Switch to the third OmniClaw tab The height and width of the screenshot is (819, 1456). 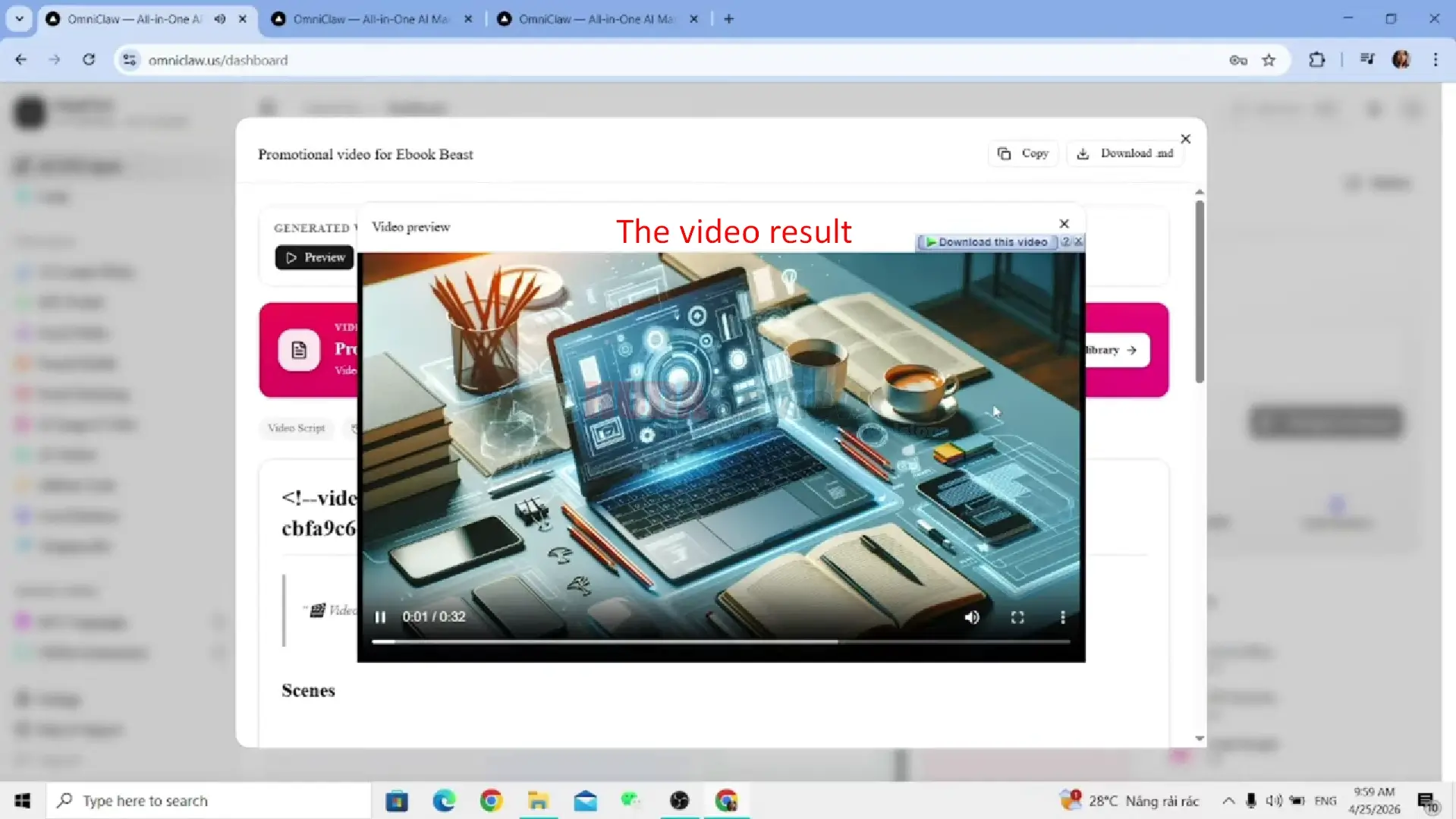(598, 19)
